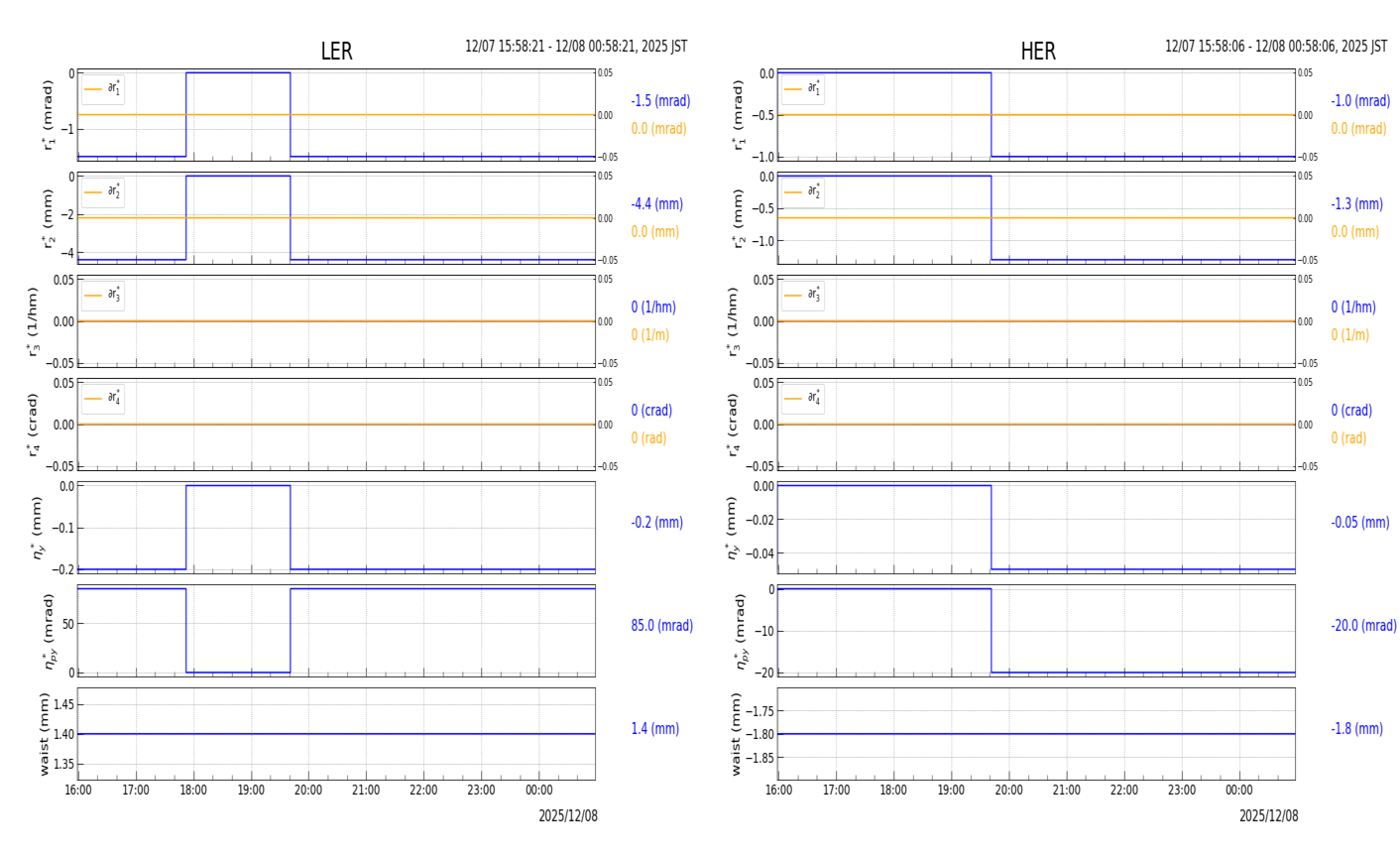
Task: Click the ∂r3* legend entry in the LER plot
Action: tap(103, 296)
